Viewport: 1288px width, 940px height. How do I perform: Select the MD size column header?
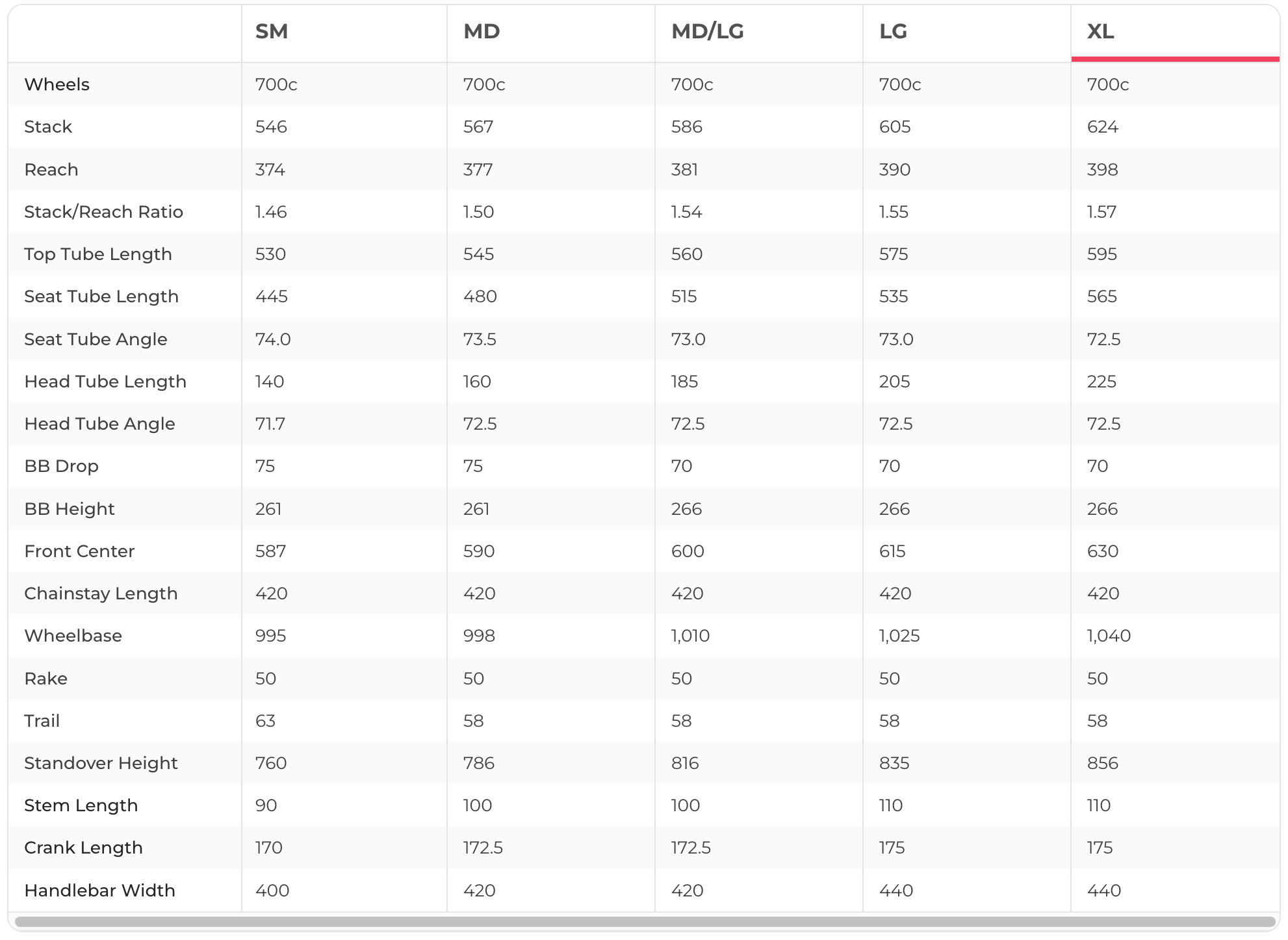pos(481,31)
